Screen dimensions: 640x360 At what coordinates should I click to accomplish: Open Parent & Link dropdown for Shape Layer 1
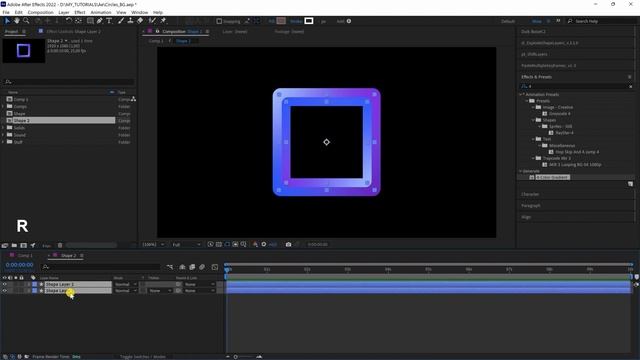(x=200, y=284)
